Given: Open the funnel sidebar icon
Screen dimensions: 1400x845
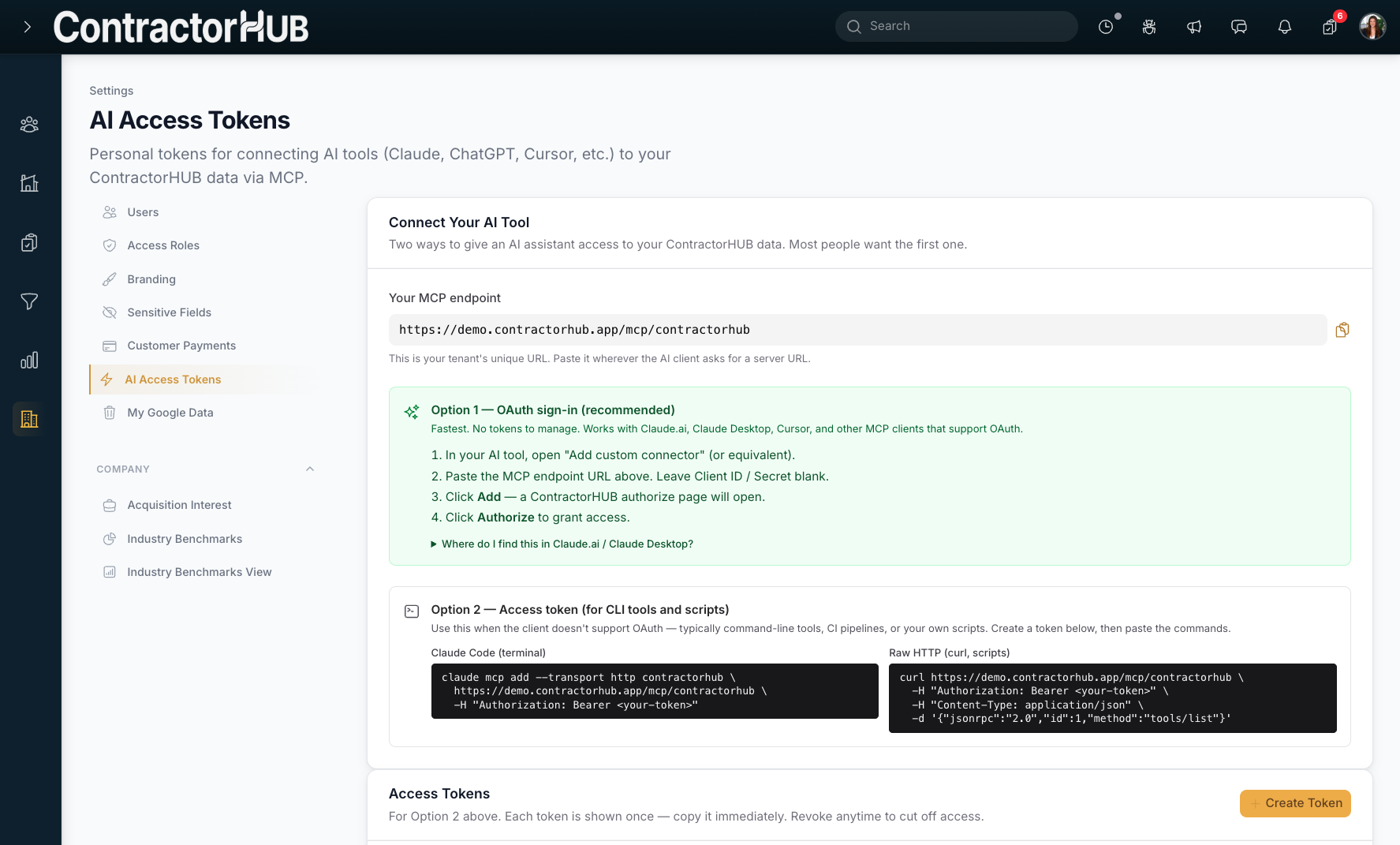Looking at the screenshot, I should 29,301.
